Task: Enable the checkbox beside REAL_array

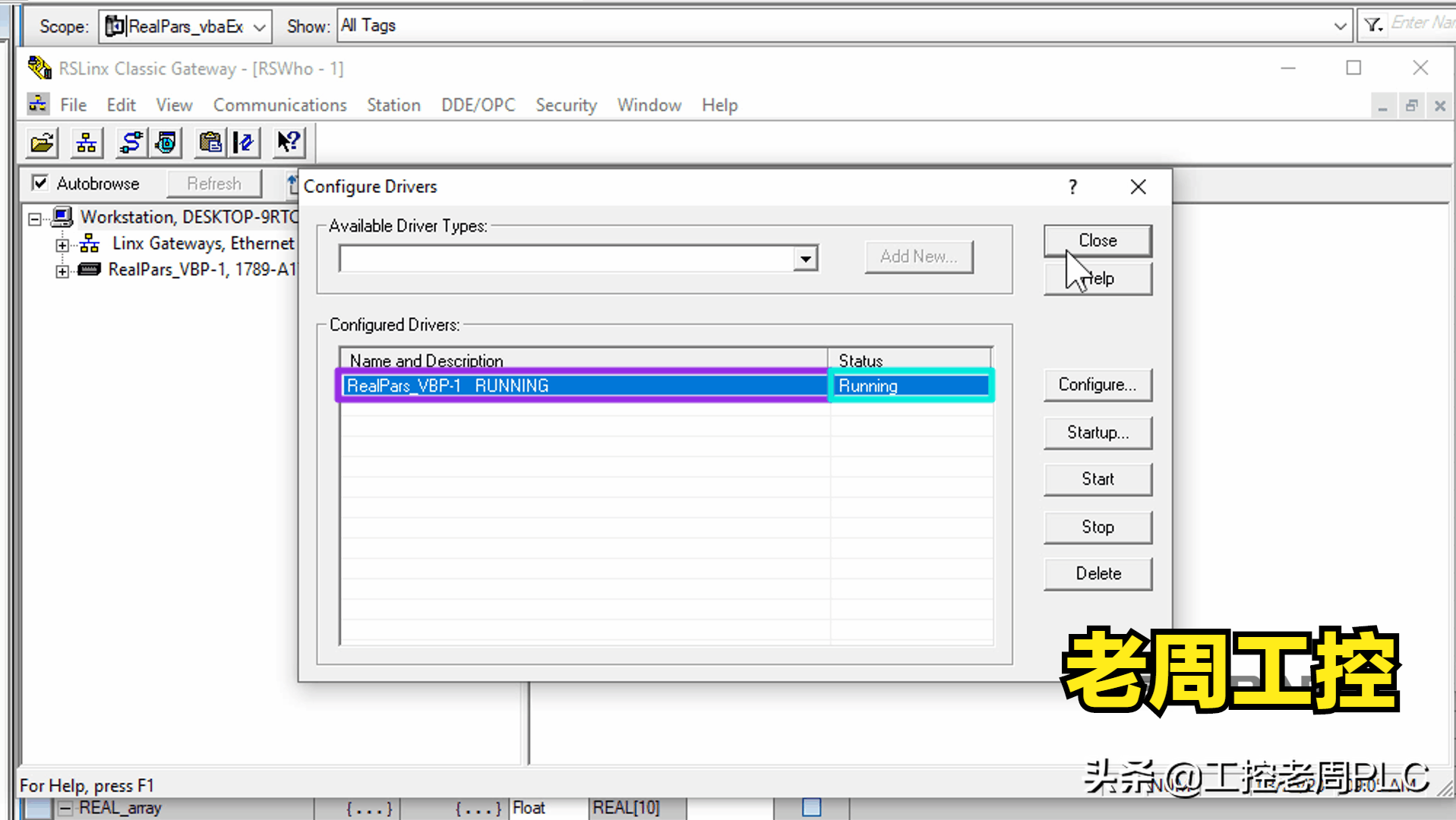Action: tap(812, 808)
